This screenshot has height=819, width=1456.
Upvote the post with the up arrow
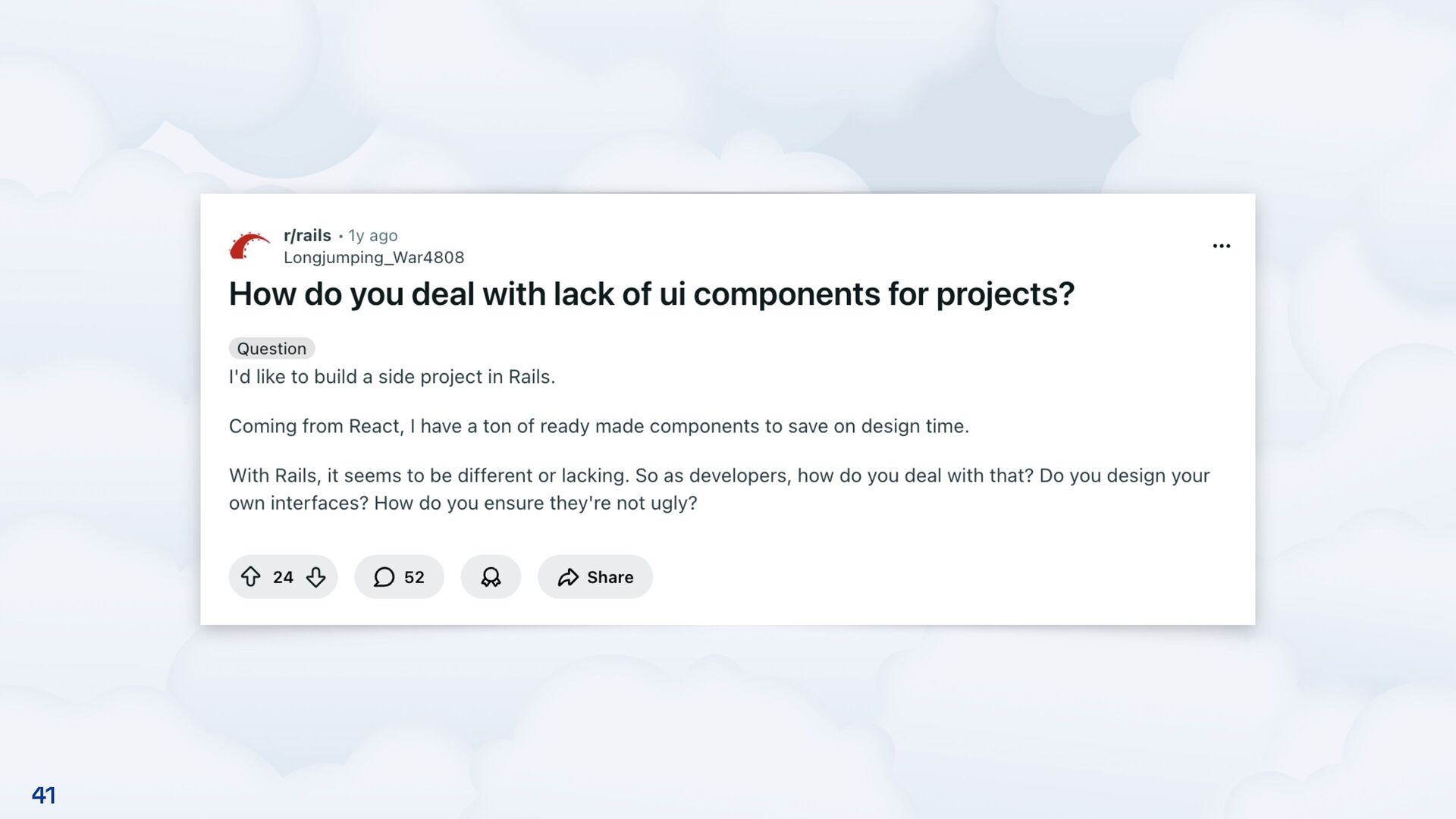pyautogui.click(x=251, y=577)
